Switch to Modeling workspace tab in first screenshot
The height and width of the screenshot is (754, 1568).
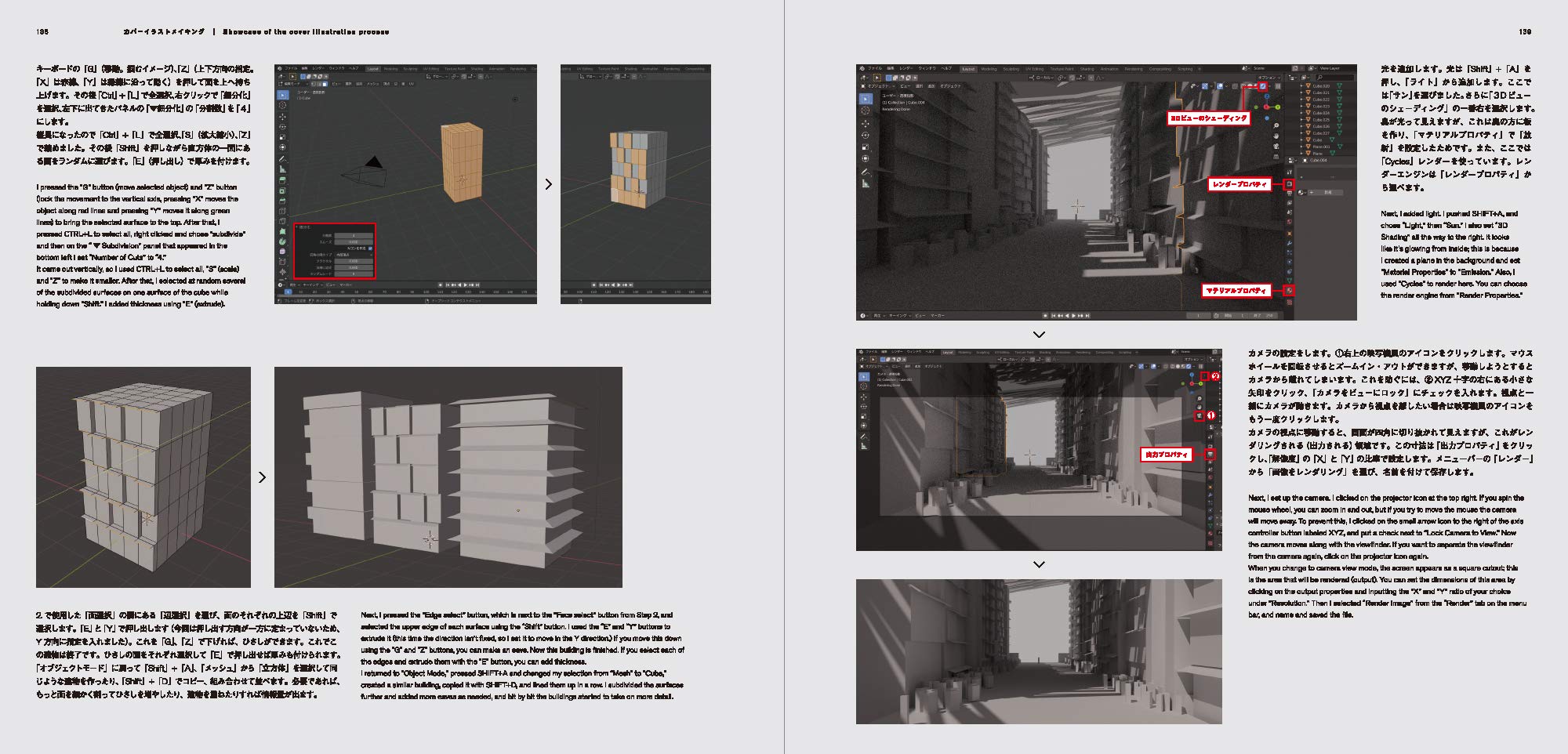390,69
